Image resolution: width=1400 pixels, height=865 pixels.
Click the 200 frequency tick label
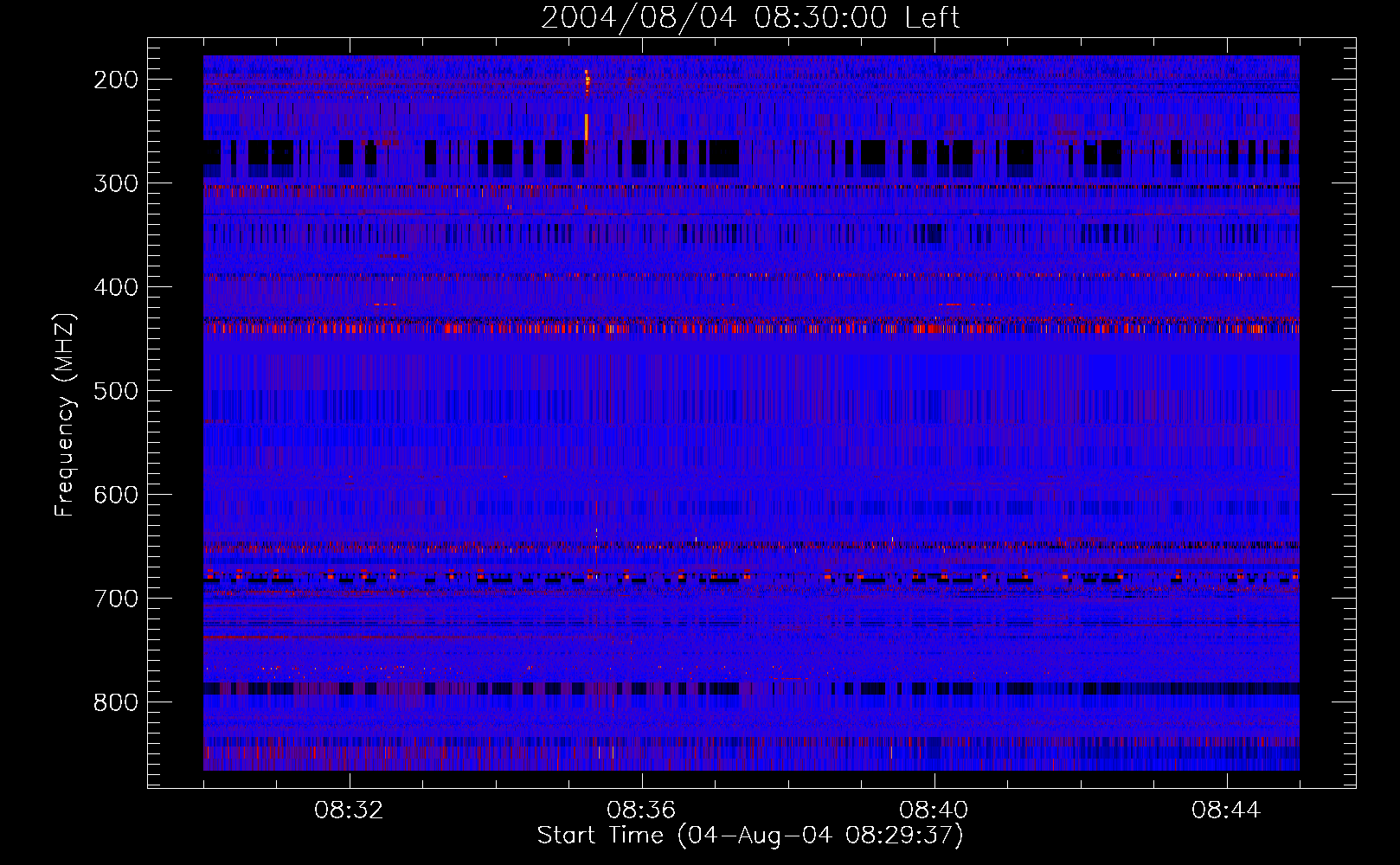(116, 80)
